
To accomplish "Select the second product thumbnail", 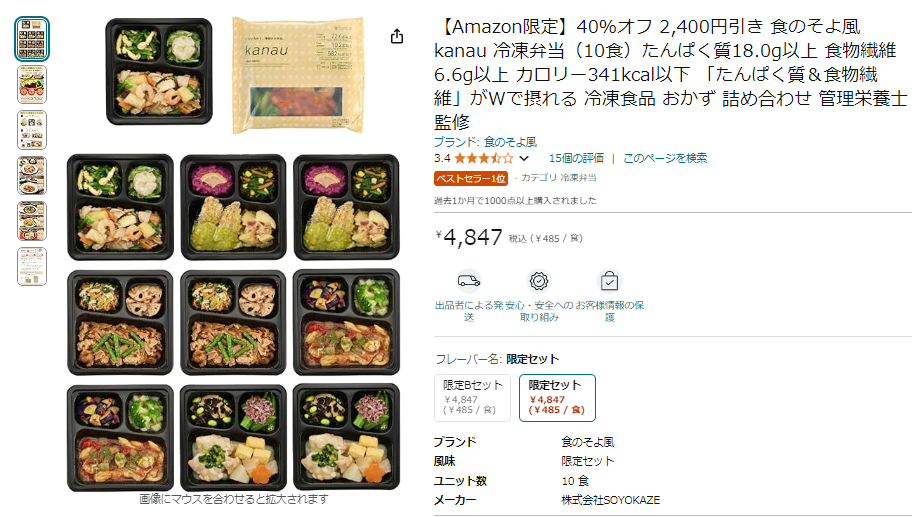I will (x=32, y=85).
